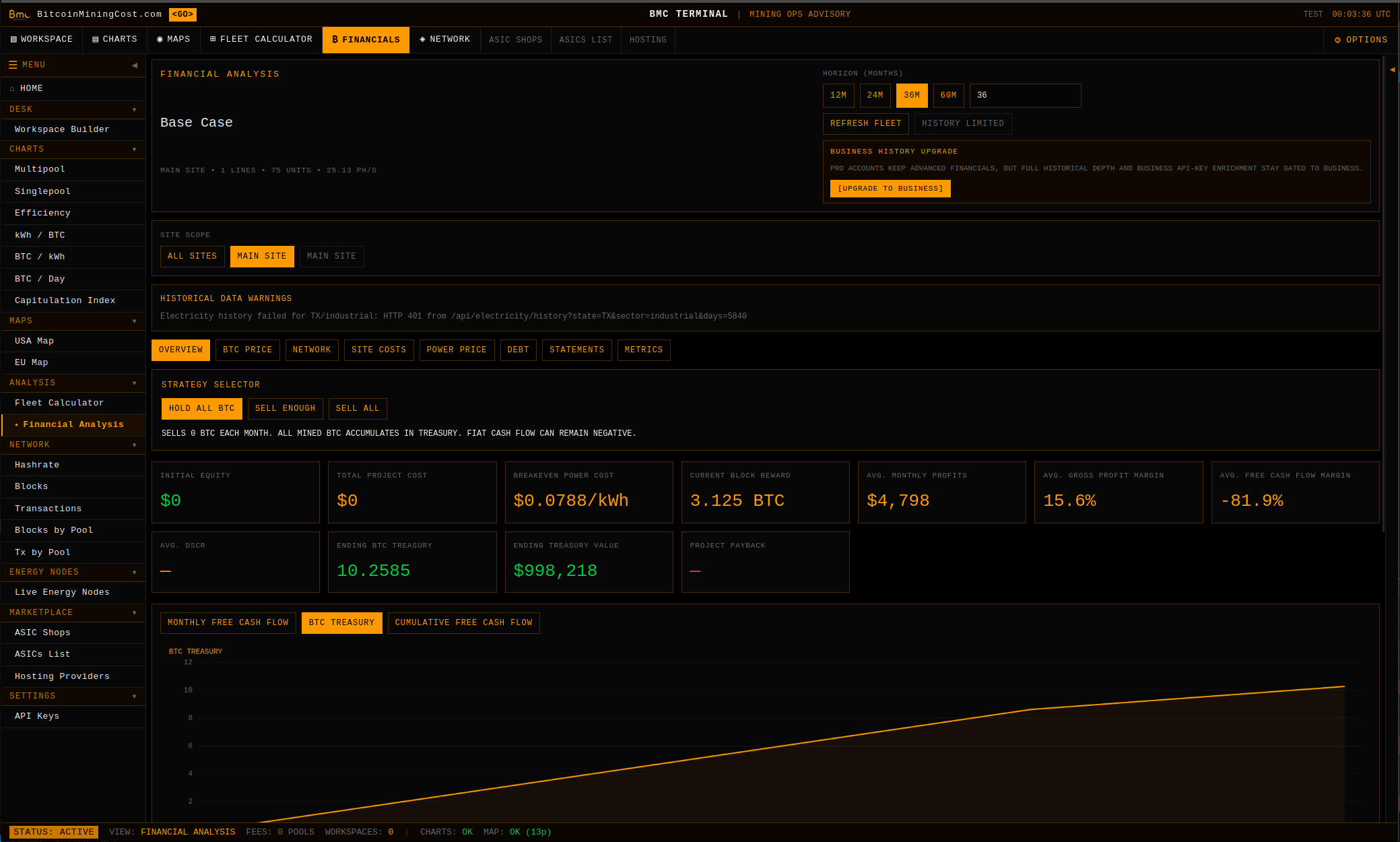This screenshot has height=842, width=1400.
Task: Open Workspace from the top navigation
Action: [41, 40]
